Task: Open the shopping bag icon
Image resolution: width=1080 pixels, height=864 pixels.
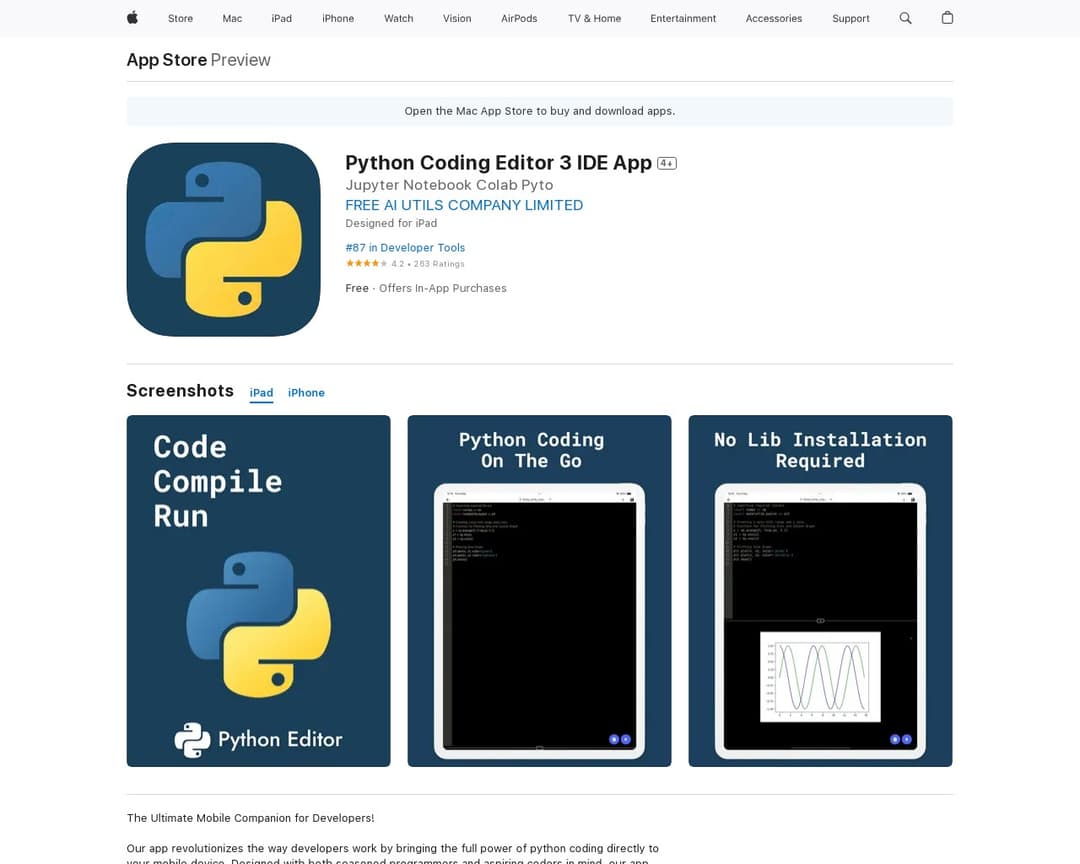Action: click(947, 18)
